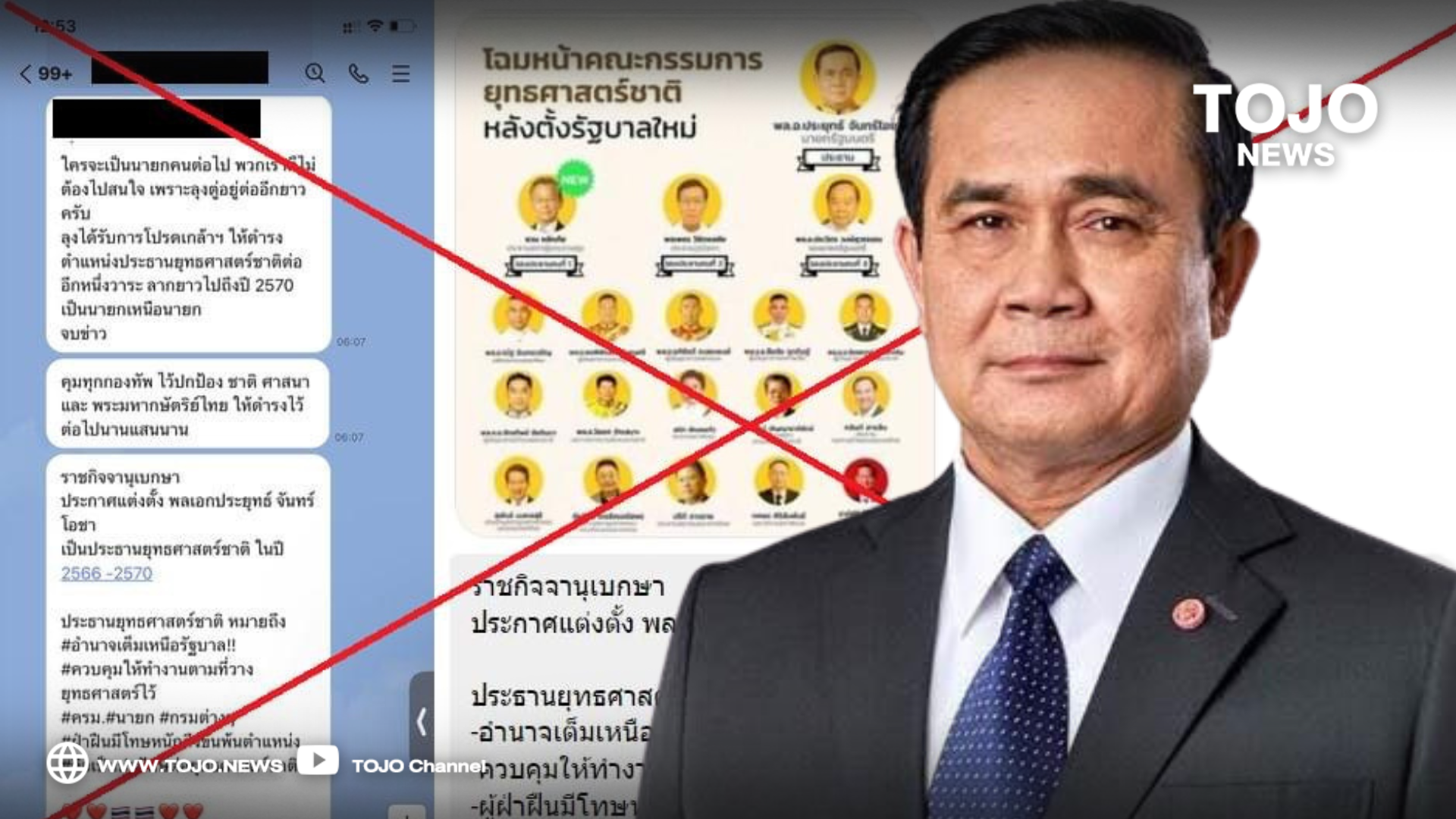Click the globe icon beside www.tojo.news

[67, 763]
